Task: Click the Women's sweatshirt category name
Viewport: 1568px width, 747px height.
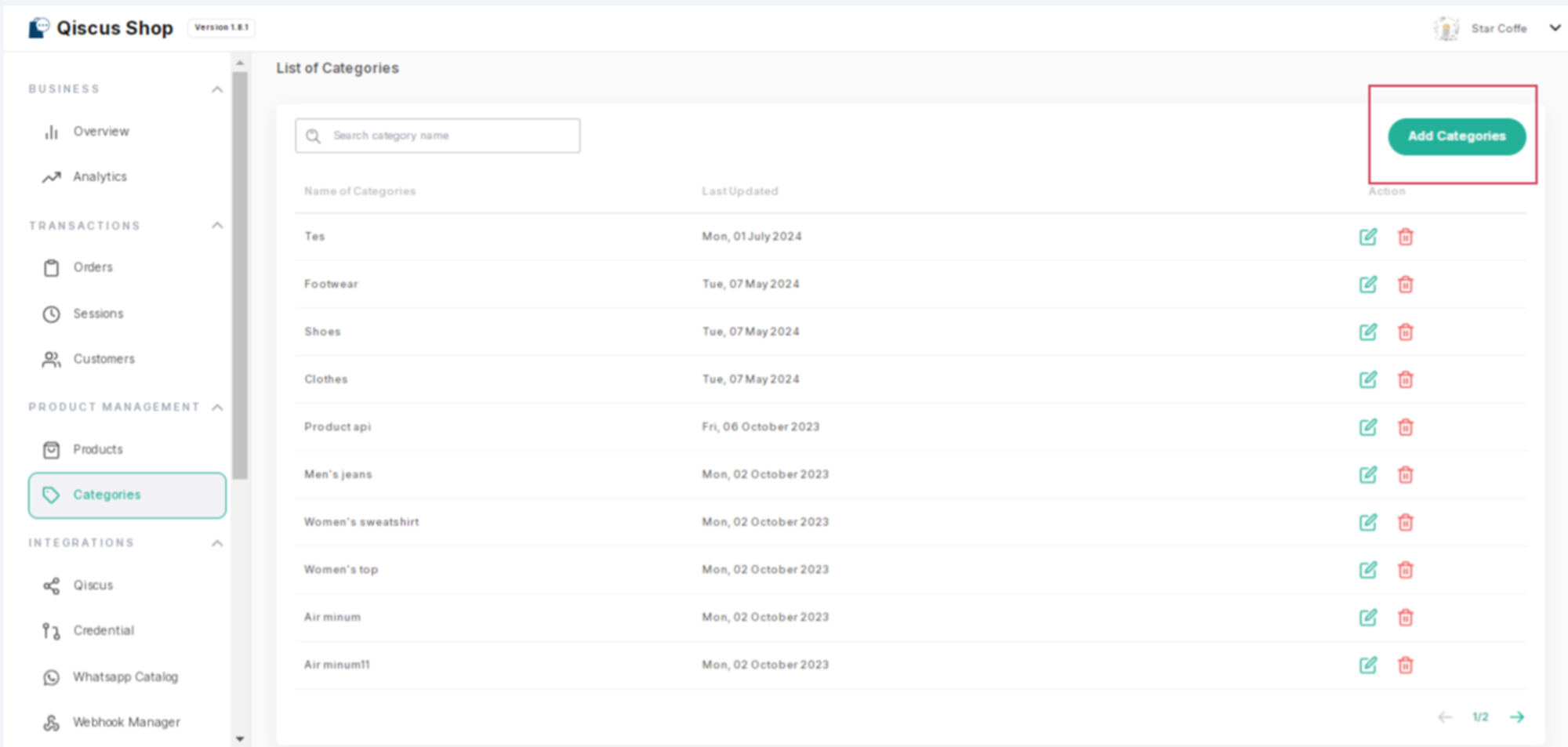Action: (x=361, y=522)
